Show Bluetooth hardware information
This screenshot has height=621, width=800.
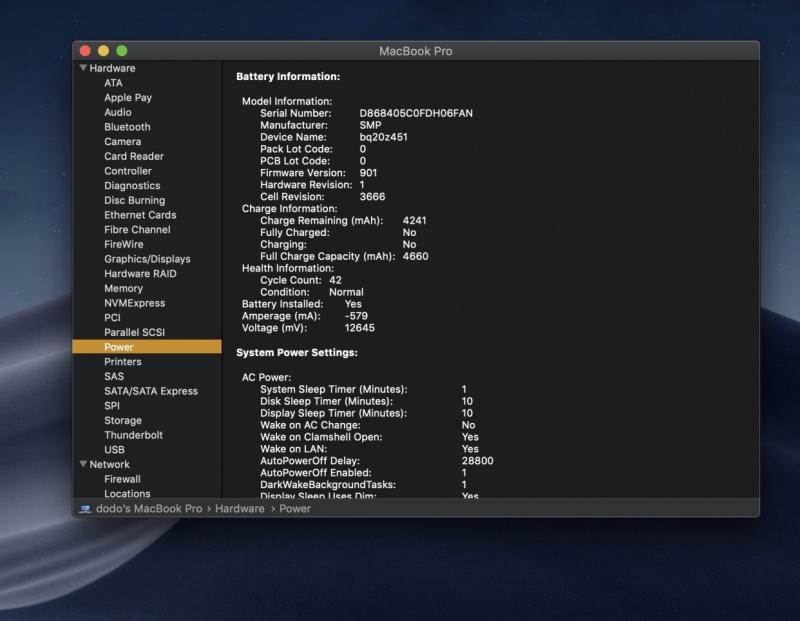127,127
